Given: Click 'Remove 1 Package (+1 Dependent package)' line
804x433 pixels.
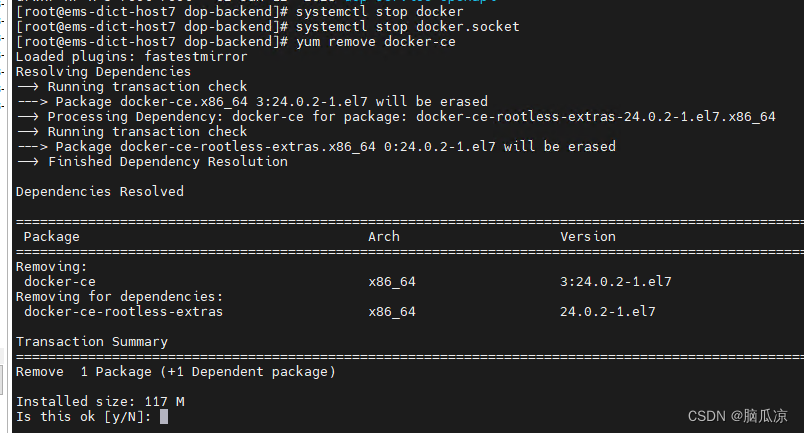Looking at the screenshot, I should point(175,371).
